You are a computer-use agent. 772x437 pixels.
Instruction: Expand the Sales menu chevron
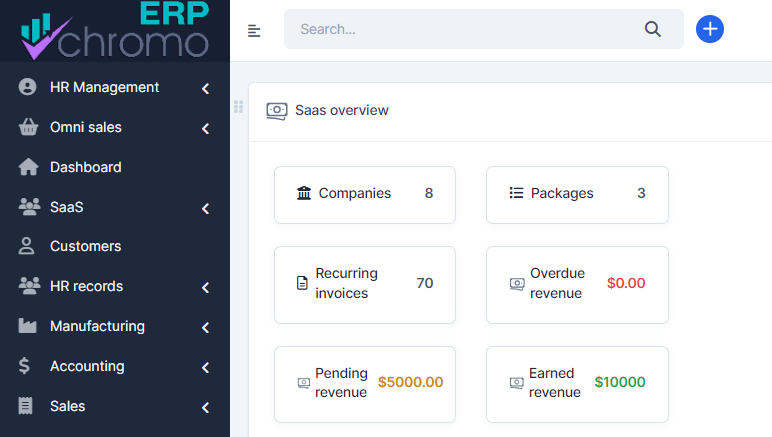(205, 407)
